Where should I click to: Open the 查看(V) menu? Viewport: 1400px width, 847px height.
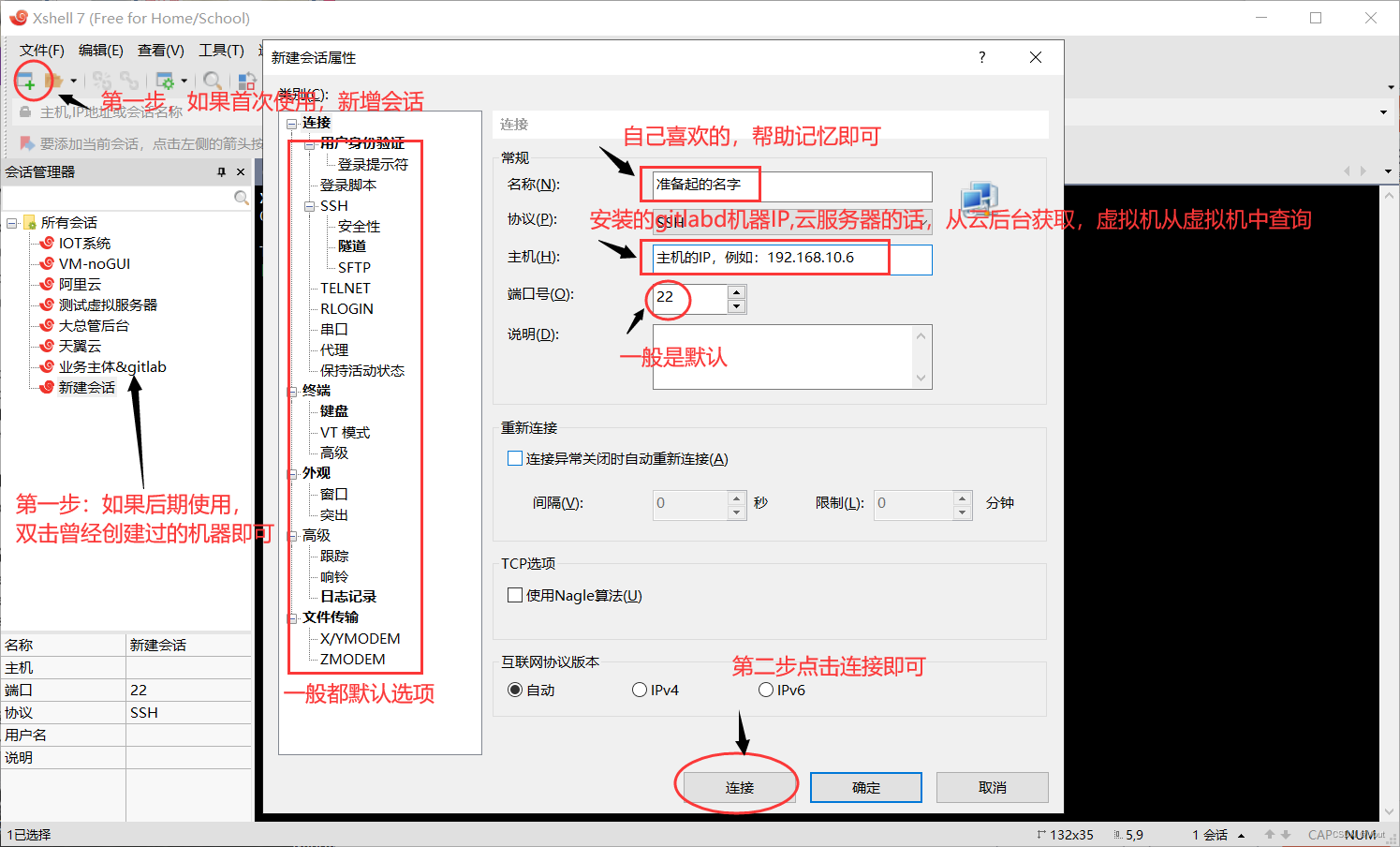click(161, 50)
